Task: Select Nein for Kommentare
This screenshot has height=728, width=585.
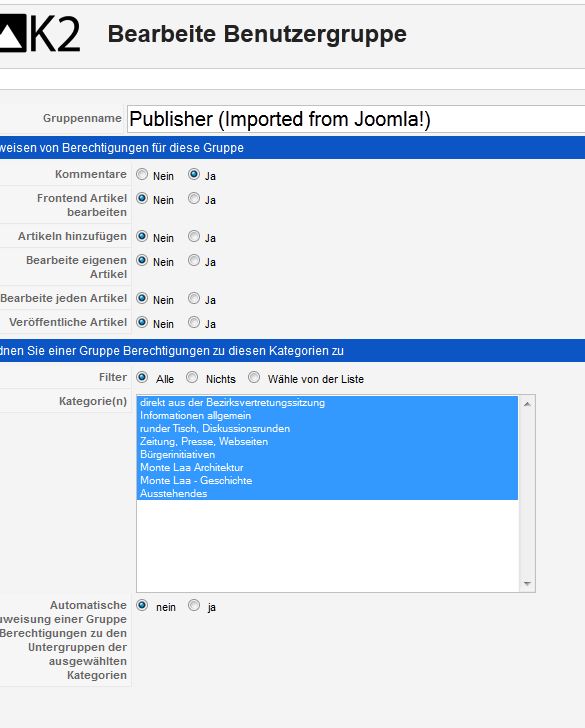Action: [142, 175]
